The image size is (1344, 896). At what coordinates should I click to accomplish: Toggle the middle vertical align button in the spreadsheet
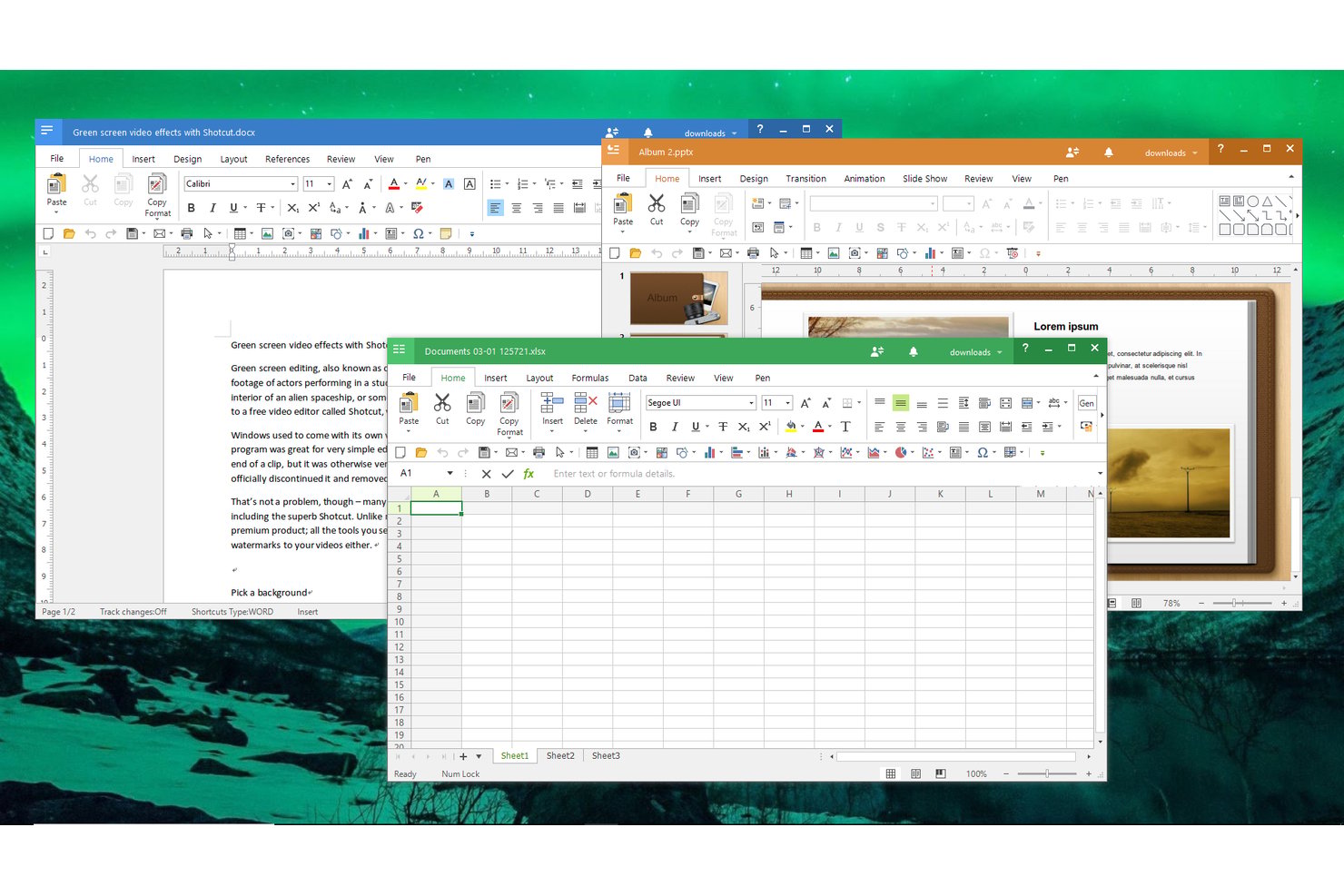[x=901, y=403]
